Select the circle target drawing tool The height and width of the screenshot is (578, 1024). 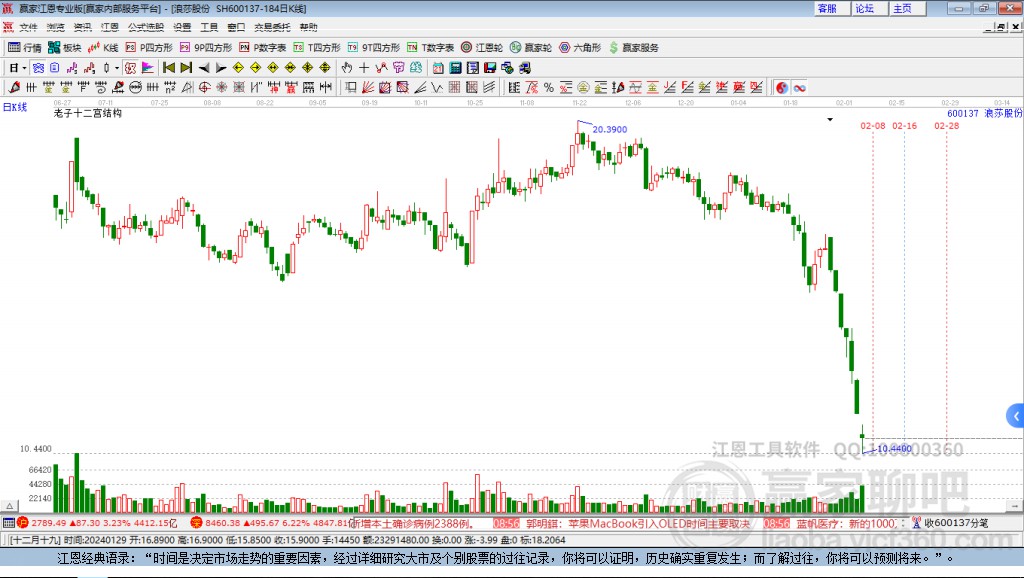pyautogui.click(x=204, y=88)
